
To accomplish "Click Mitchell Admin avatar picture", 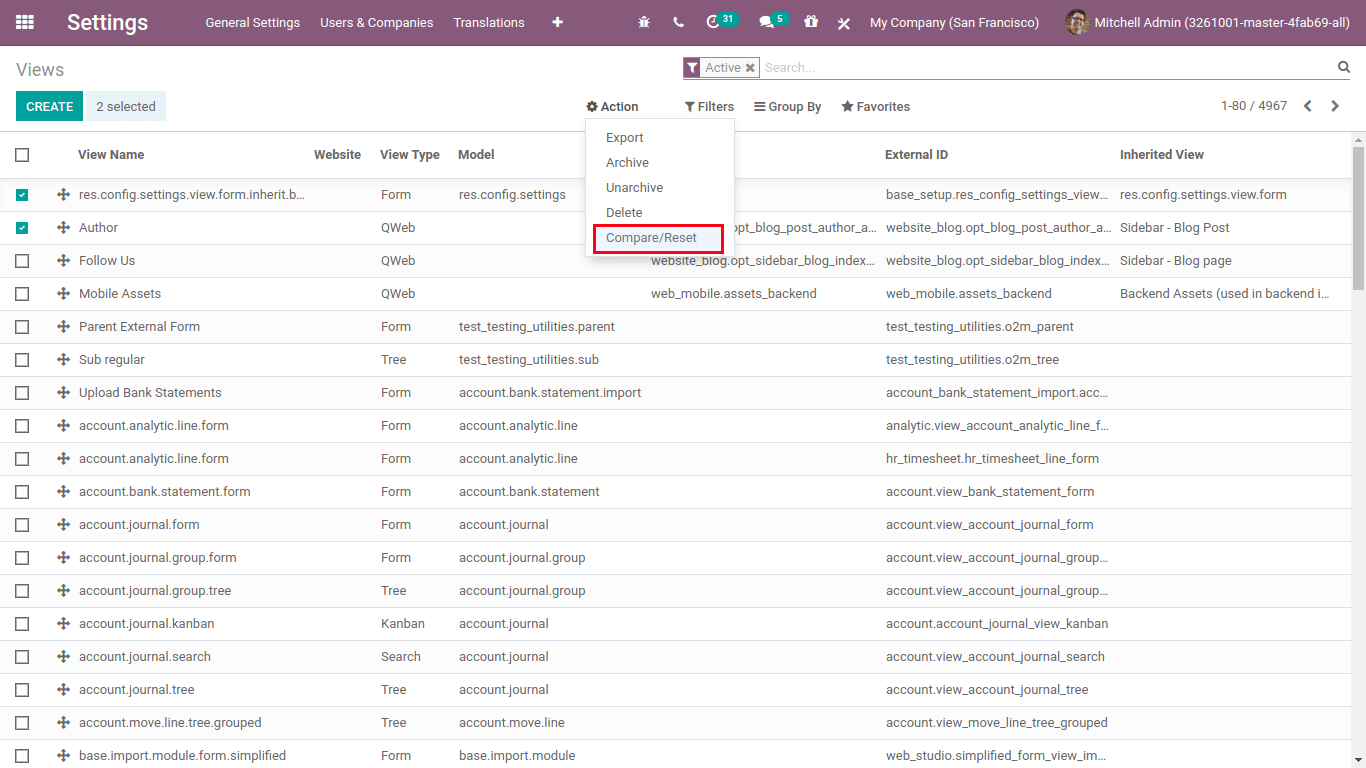I will pos(1077,22).
